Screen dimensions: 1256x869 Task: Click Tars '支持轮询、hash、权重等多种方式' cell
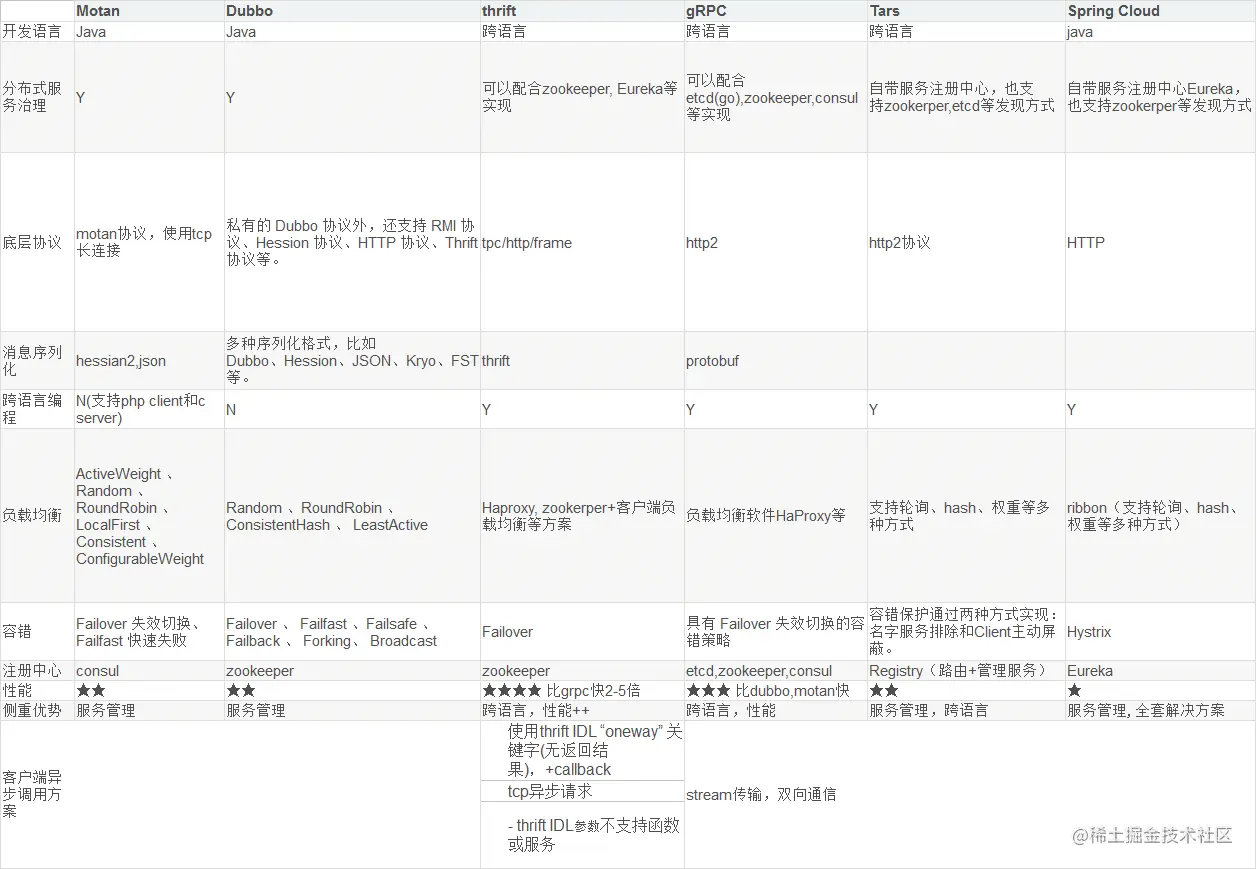[960, 516]
